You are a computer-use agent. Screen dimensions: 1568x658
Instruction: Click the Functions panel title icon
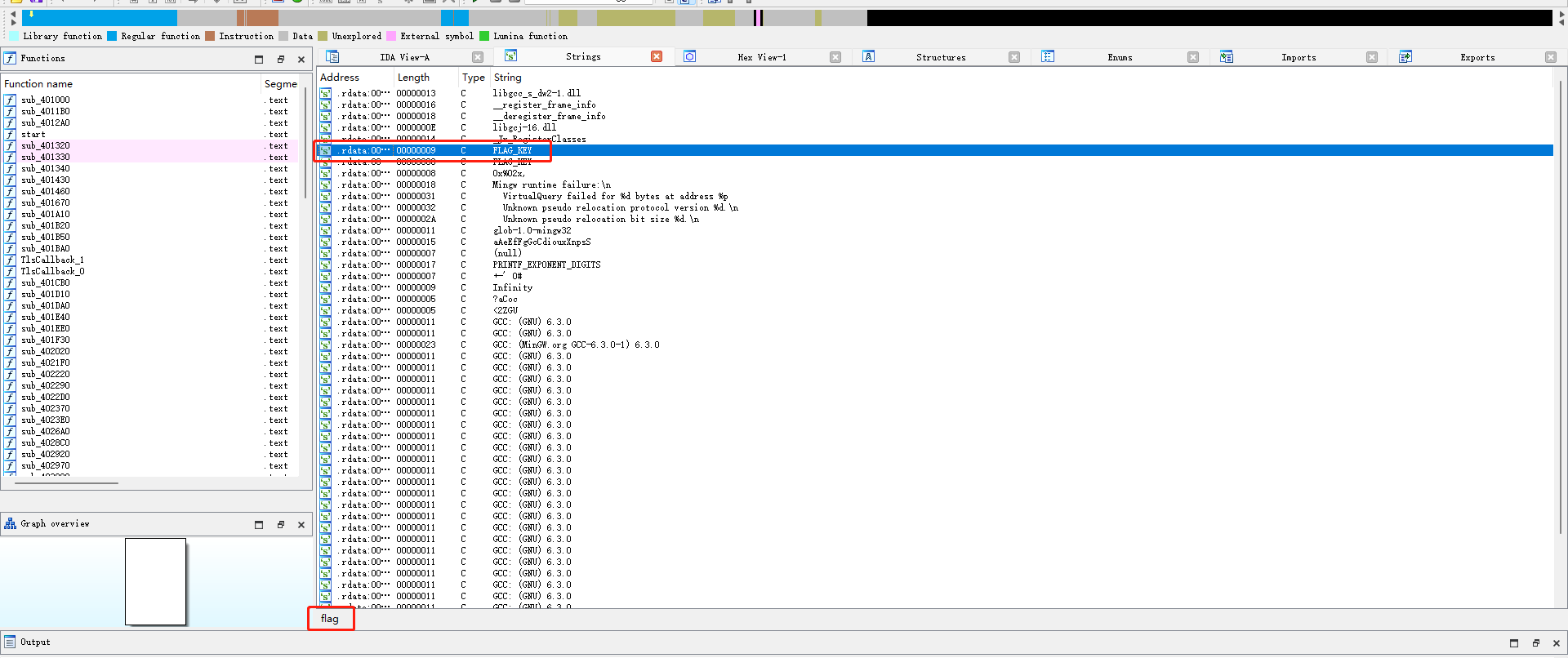[10, 58]
